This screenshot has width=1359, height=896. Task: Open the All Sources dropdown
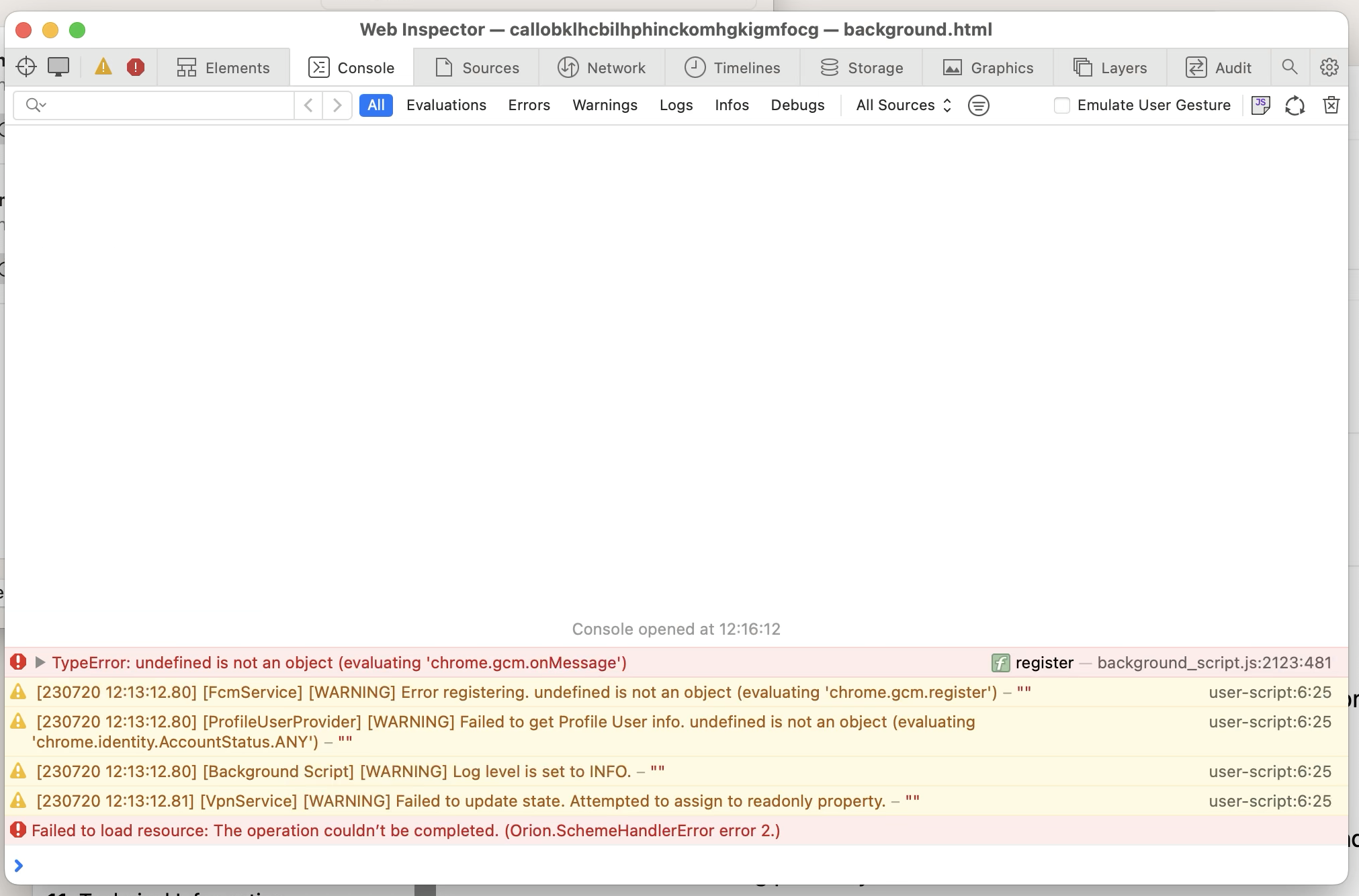point(903,105)
